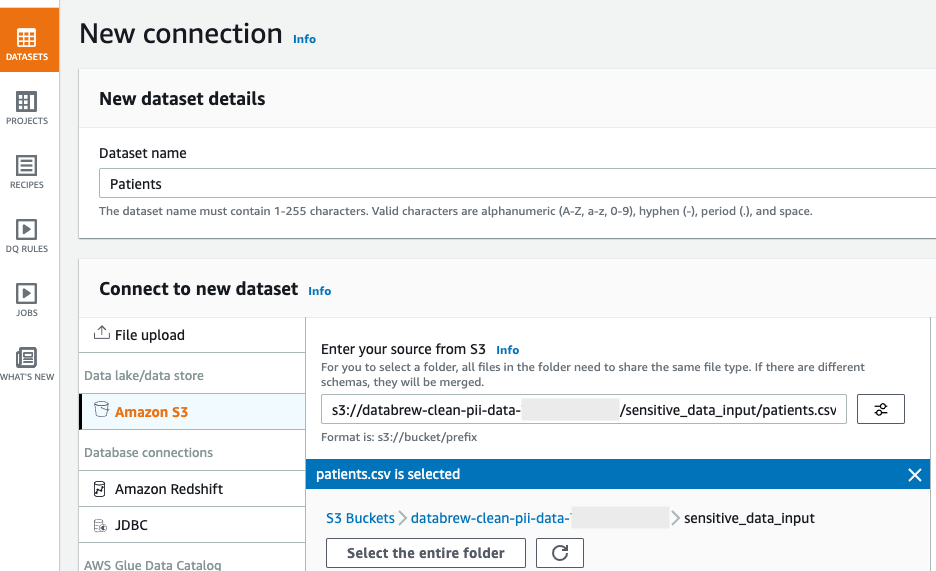This screenshot has height=571, width=936.
Task: Open Info link beside Connect to new dataset
Action: [319, 291]
